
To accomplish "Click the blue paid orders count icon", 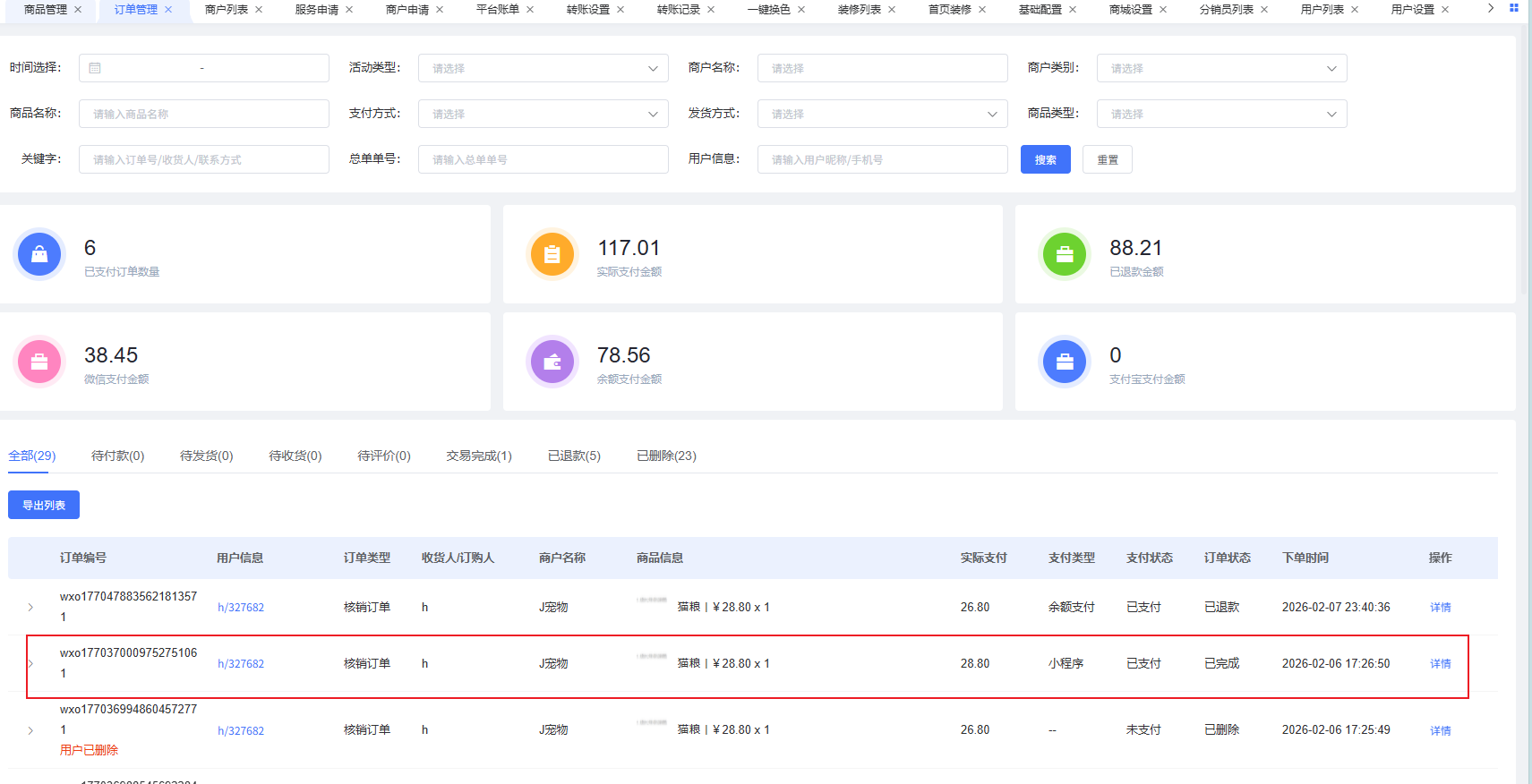I will pyautogui.click(x=39, y=254).
